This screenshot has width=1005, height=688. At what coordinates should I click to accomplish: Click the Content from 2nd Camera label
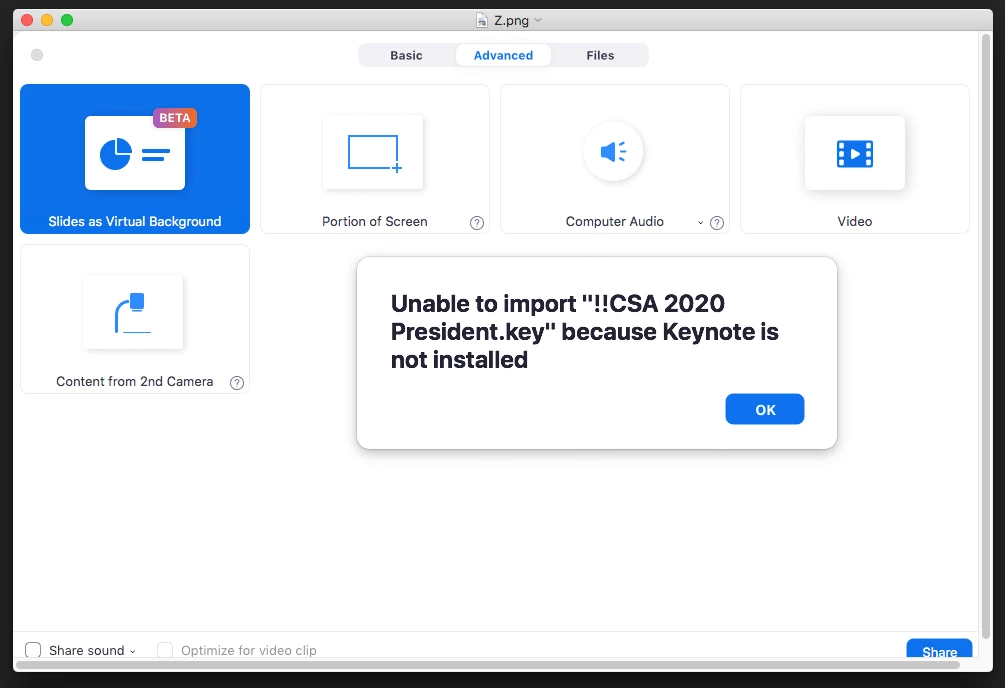135,382
